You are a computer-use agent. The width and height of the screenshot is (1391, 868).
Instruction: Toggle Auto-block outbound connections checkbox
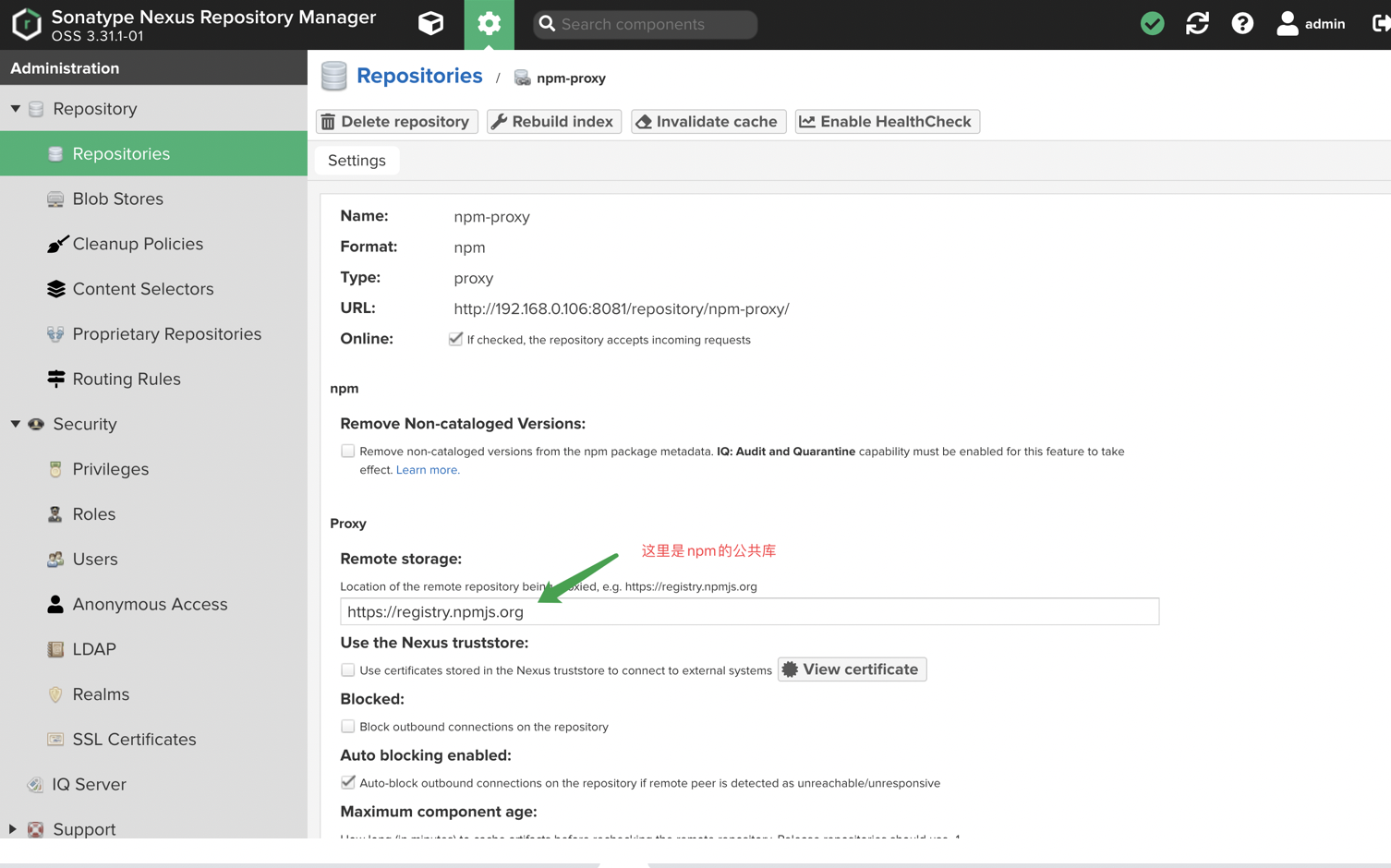pyautogui.click(x=347, y=782)
